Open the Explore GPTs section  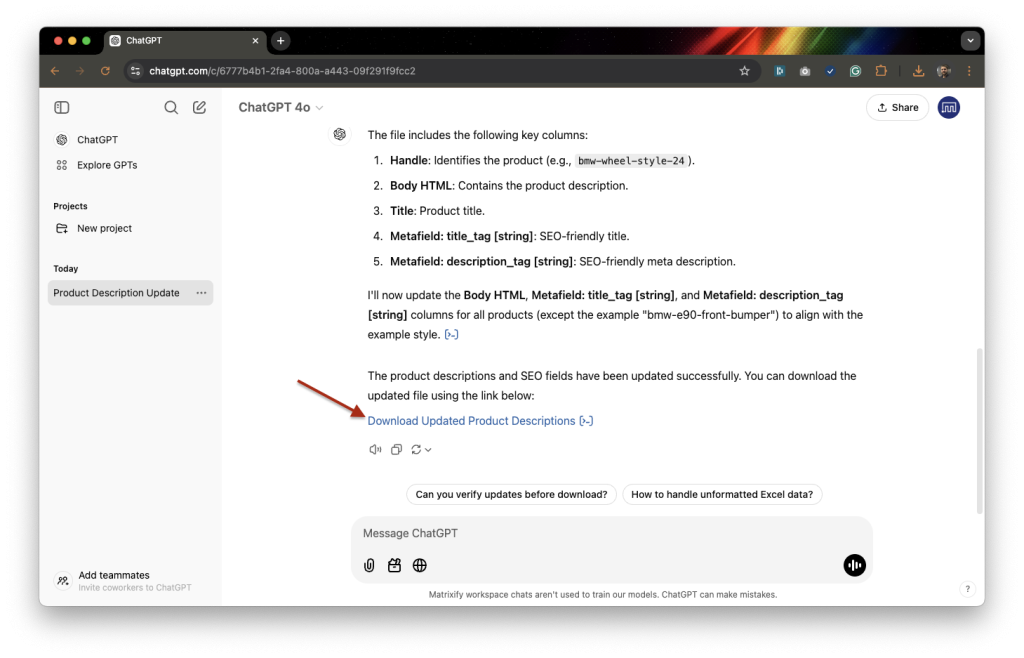[107, 165]
